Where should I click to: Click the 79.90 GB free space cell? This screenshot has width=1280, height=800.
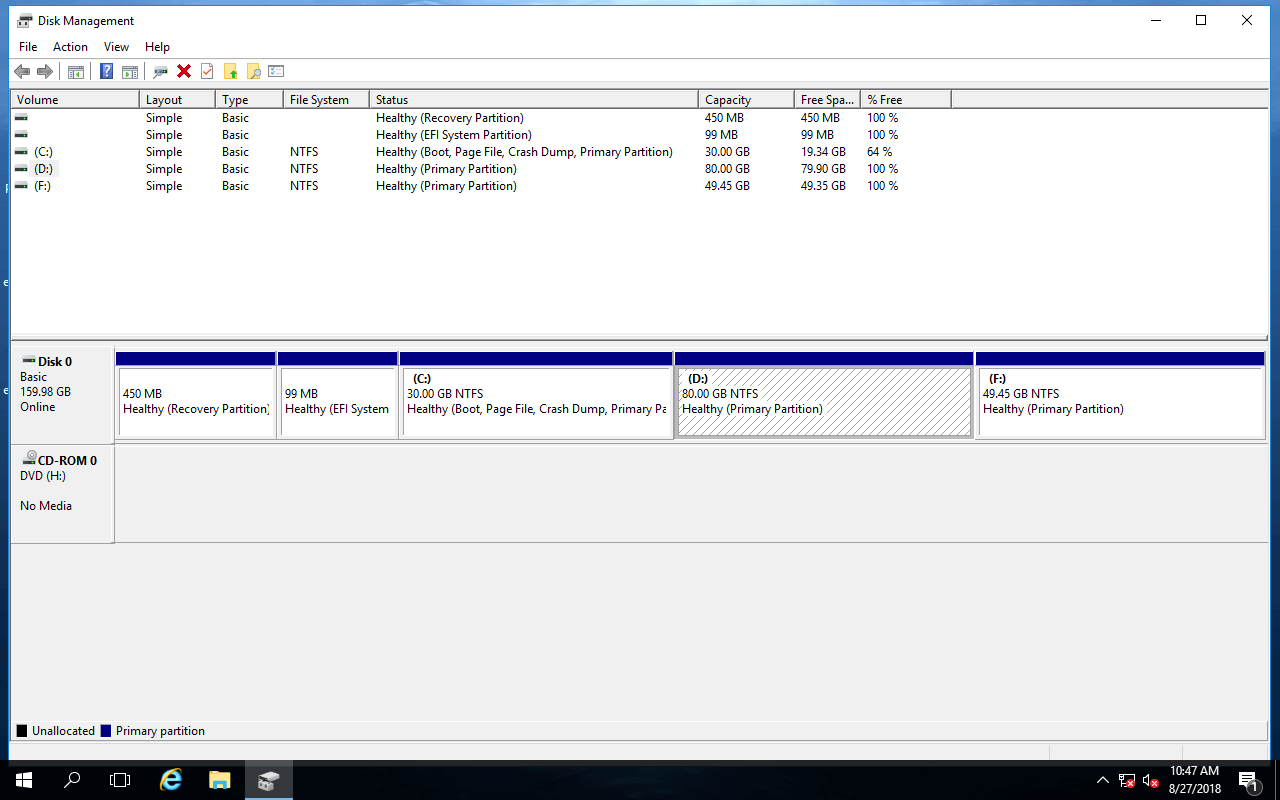pyautogui.click(x=823, y=169)
